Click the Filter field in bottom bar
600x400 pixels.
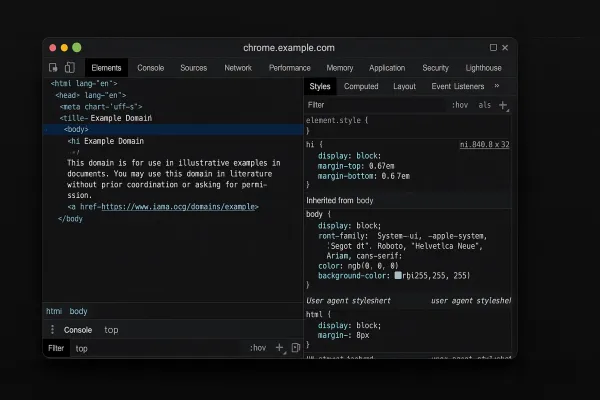[56, 348]
